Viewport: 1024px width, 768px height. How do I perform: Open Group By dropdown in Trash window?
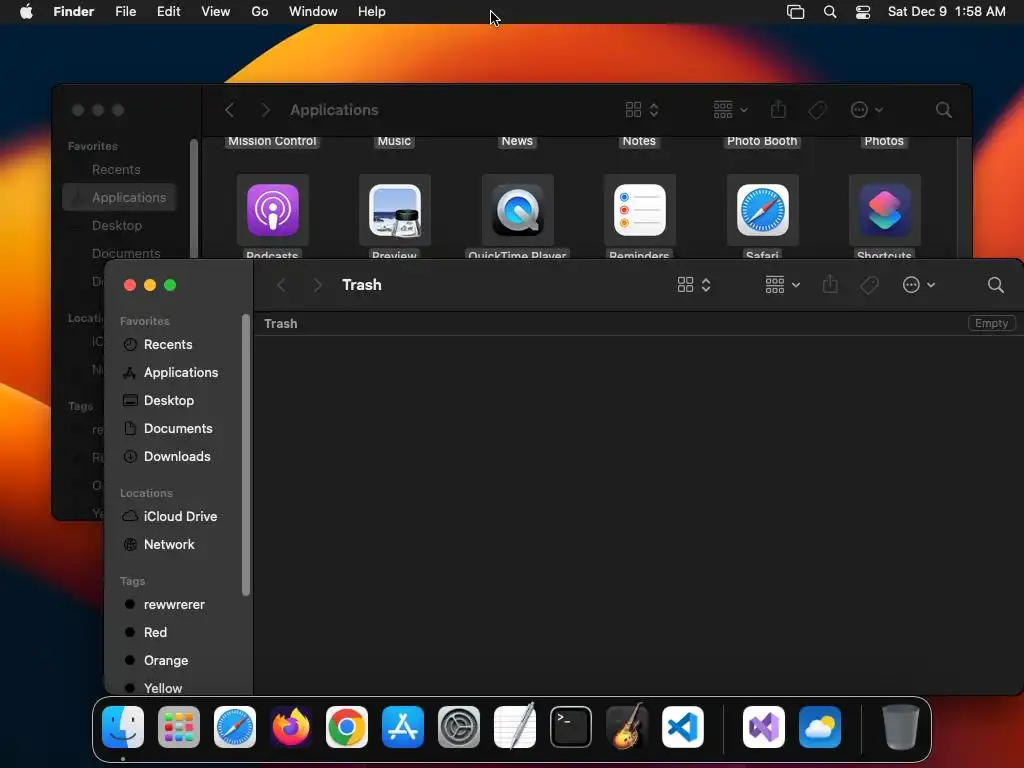[782, 285]
